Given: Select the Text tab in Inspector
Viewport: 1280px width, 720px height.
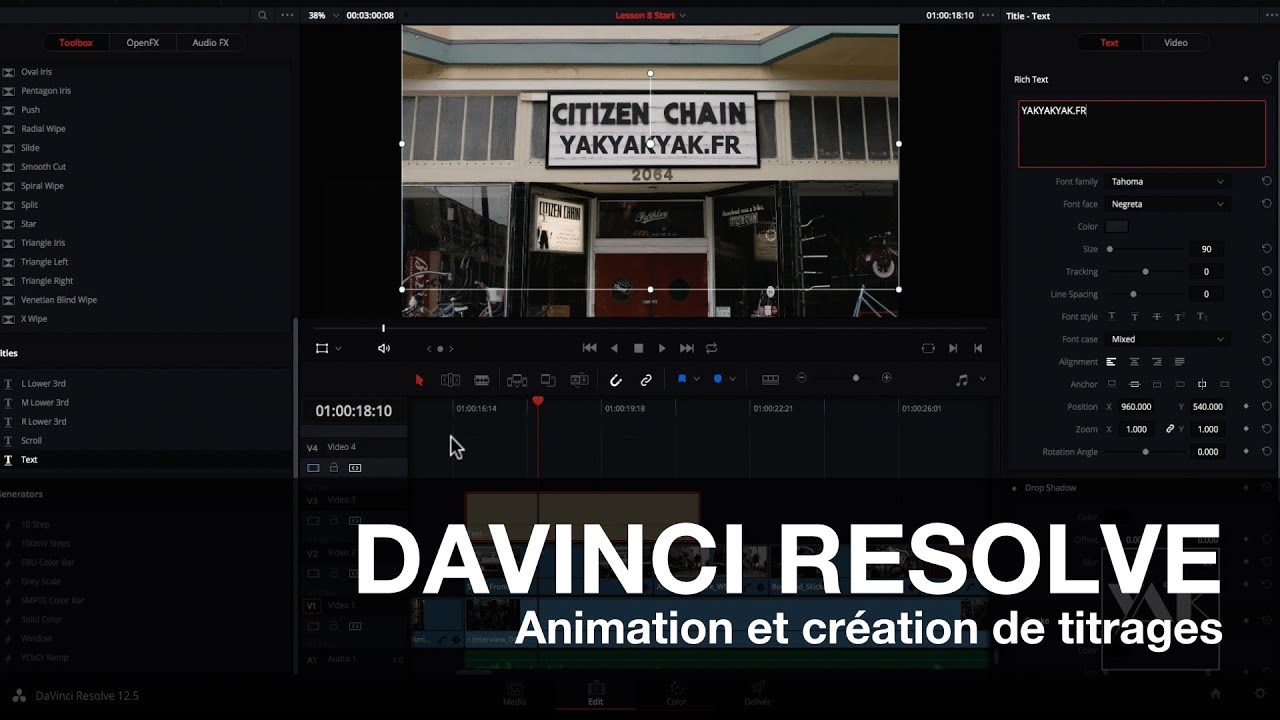Looking at the screenshot, I should click(x=1110, y=43).
